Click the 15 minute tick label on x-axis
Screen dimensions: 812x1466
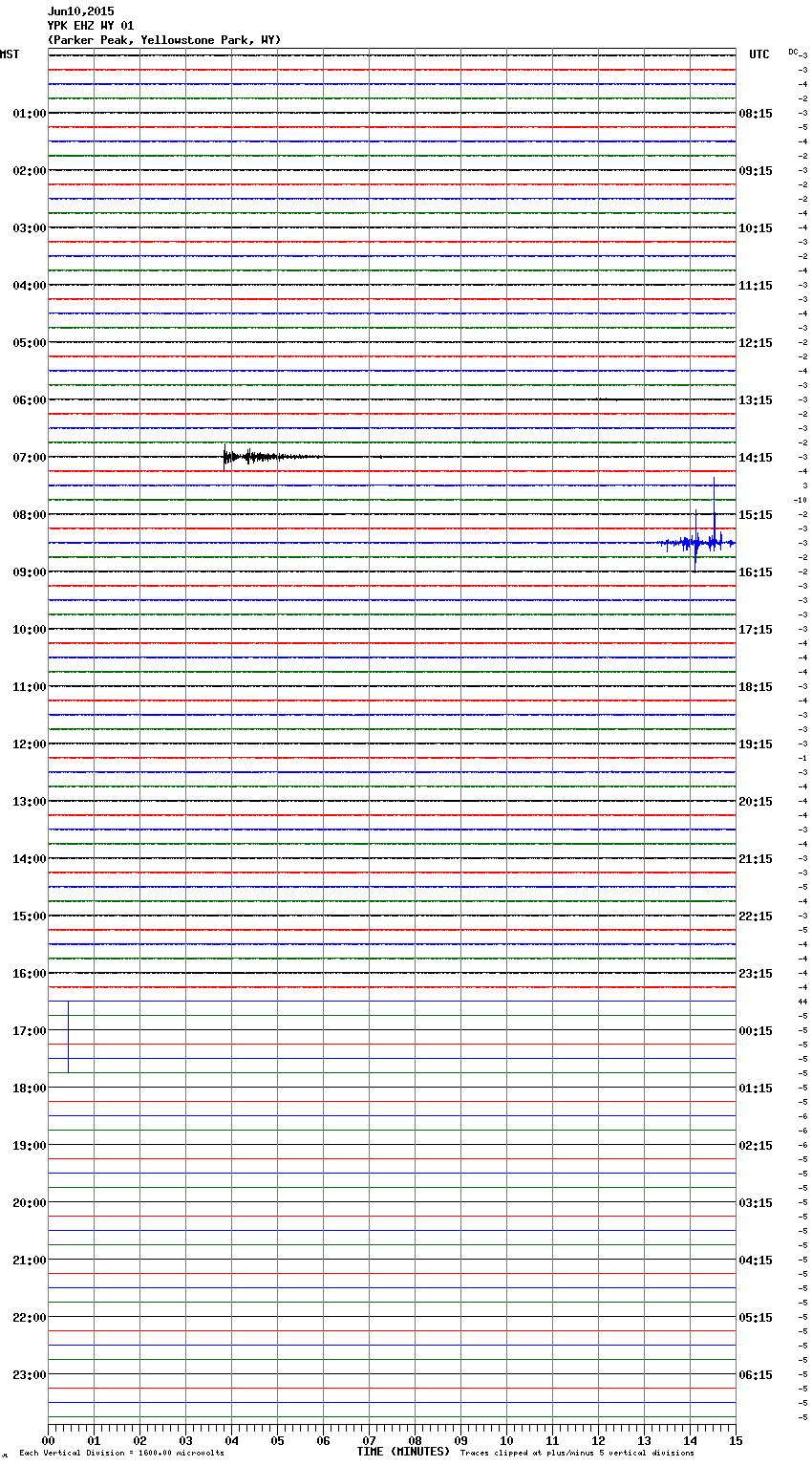coord(735,1441)
